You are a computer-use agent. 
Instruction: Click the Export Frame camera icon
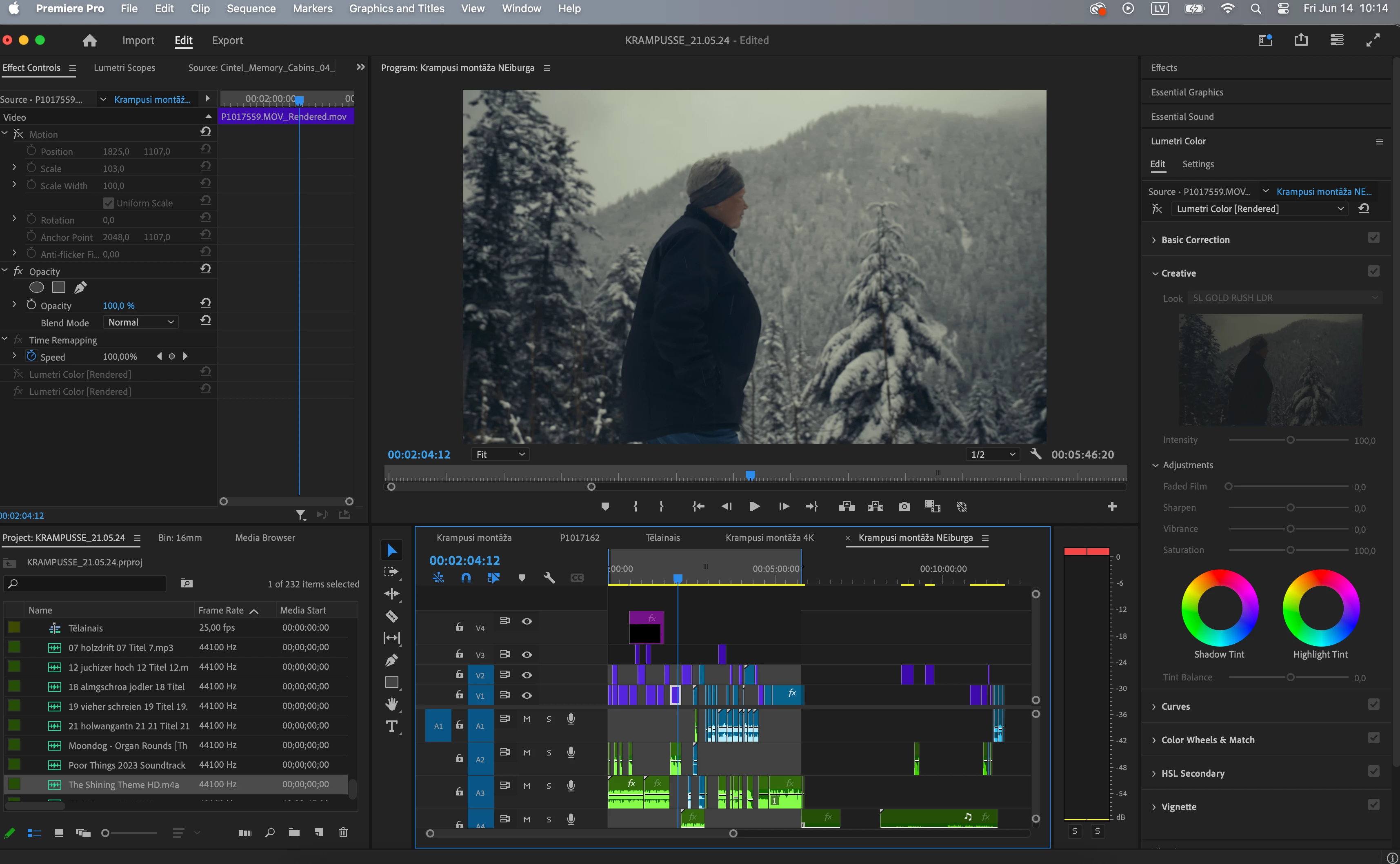click(x=904, y=506)
